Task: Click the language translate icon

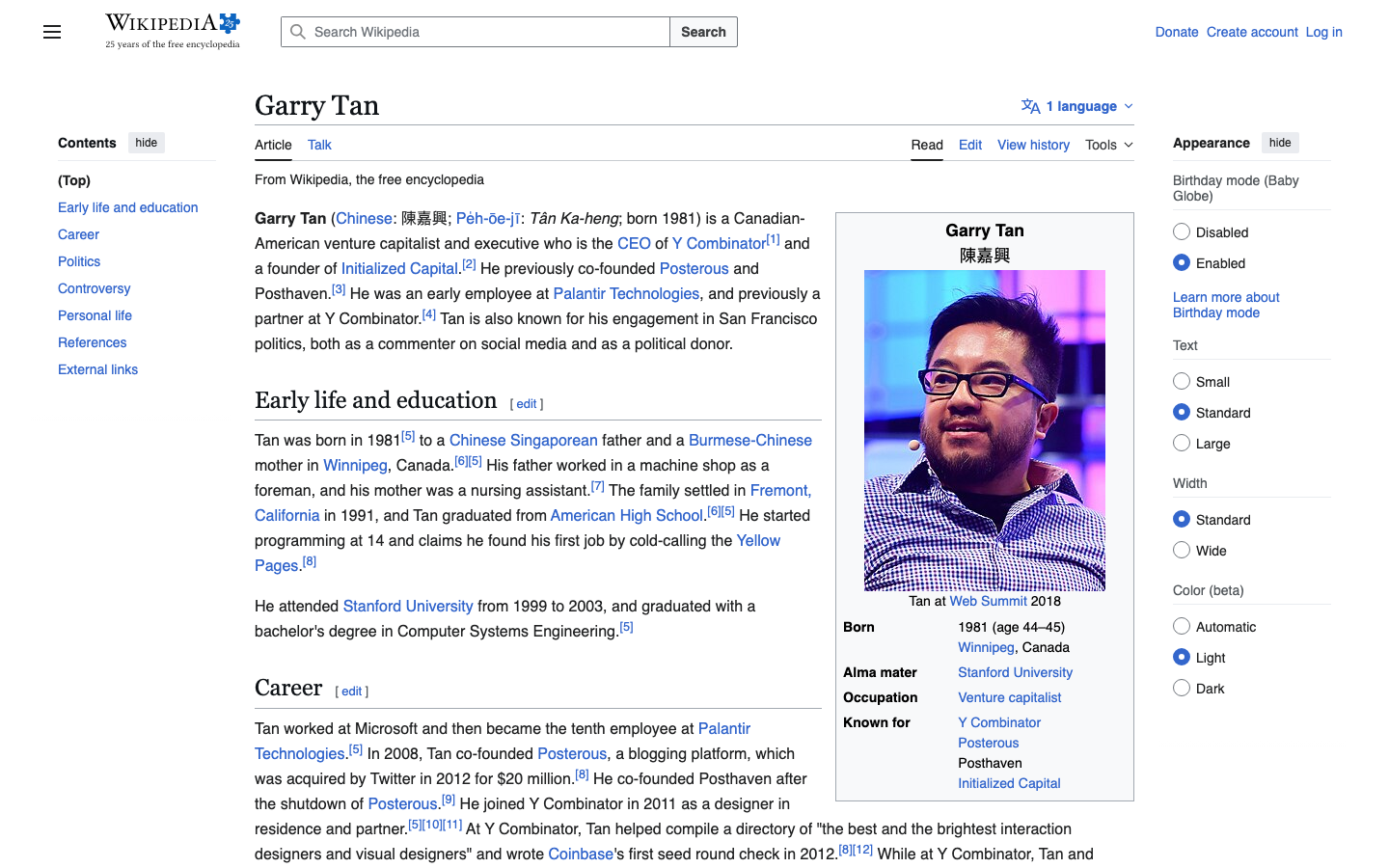Action: (1030, 106)
